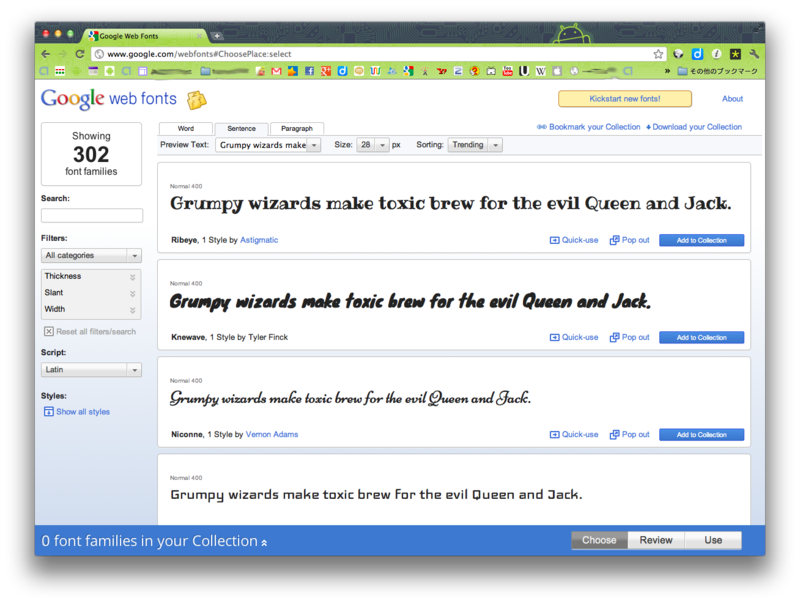Pop out the Ribeye font
Viewport: 800px width, 604px height.
point(630,240)
